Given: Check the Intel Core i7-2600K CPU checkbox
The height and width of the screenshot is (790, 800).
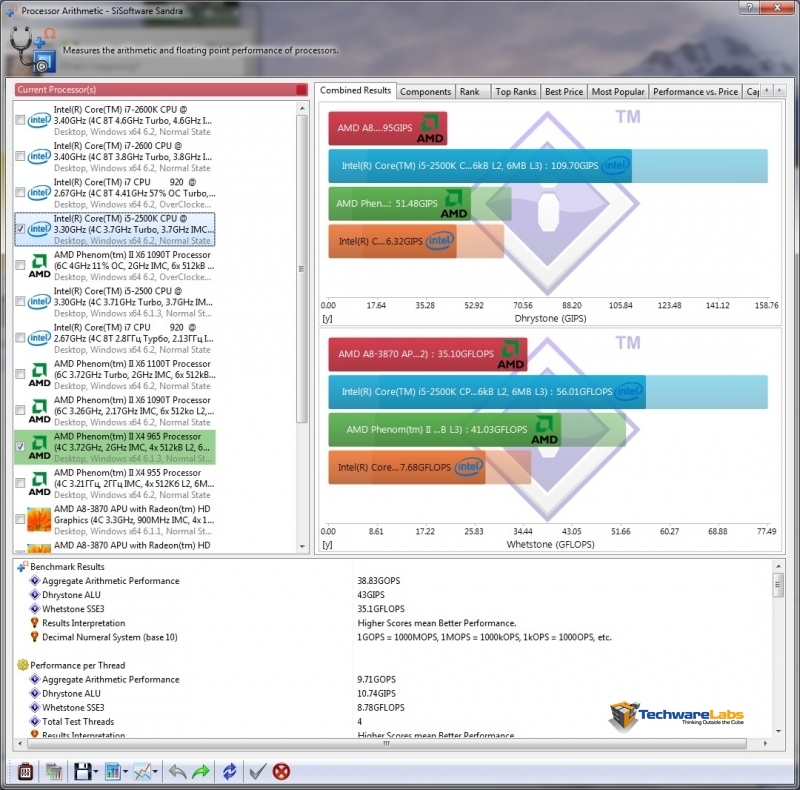Looking at the screenshot, I should [20, 120].
